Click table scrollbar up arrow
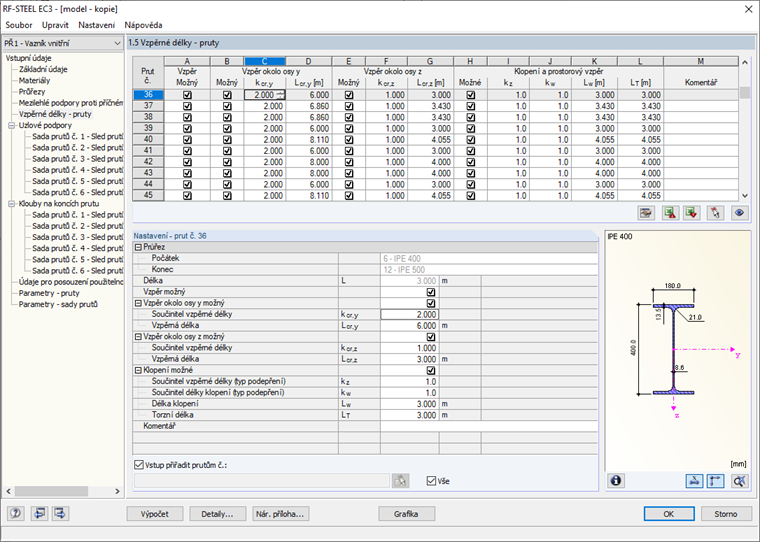 click(x=745, y=62)
